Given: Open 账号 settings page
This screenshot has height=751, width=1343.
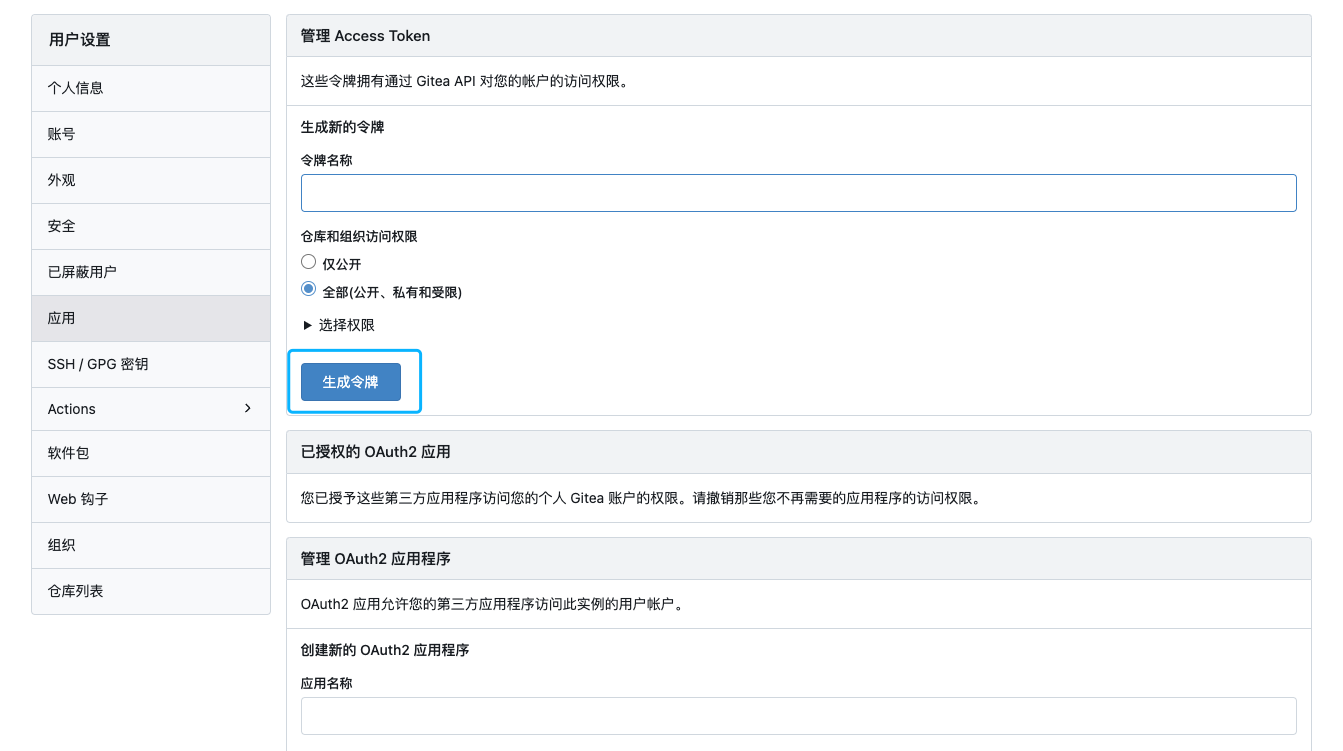Looking at the screenshot, I should pyautogui.click(x=60, y=134).
